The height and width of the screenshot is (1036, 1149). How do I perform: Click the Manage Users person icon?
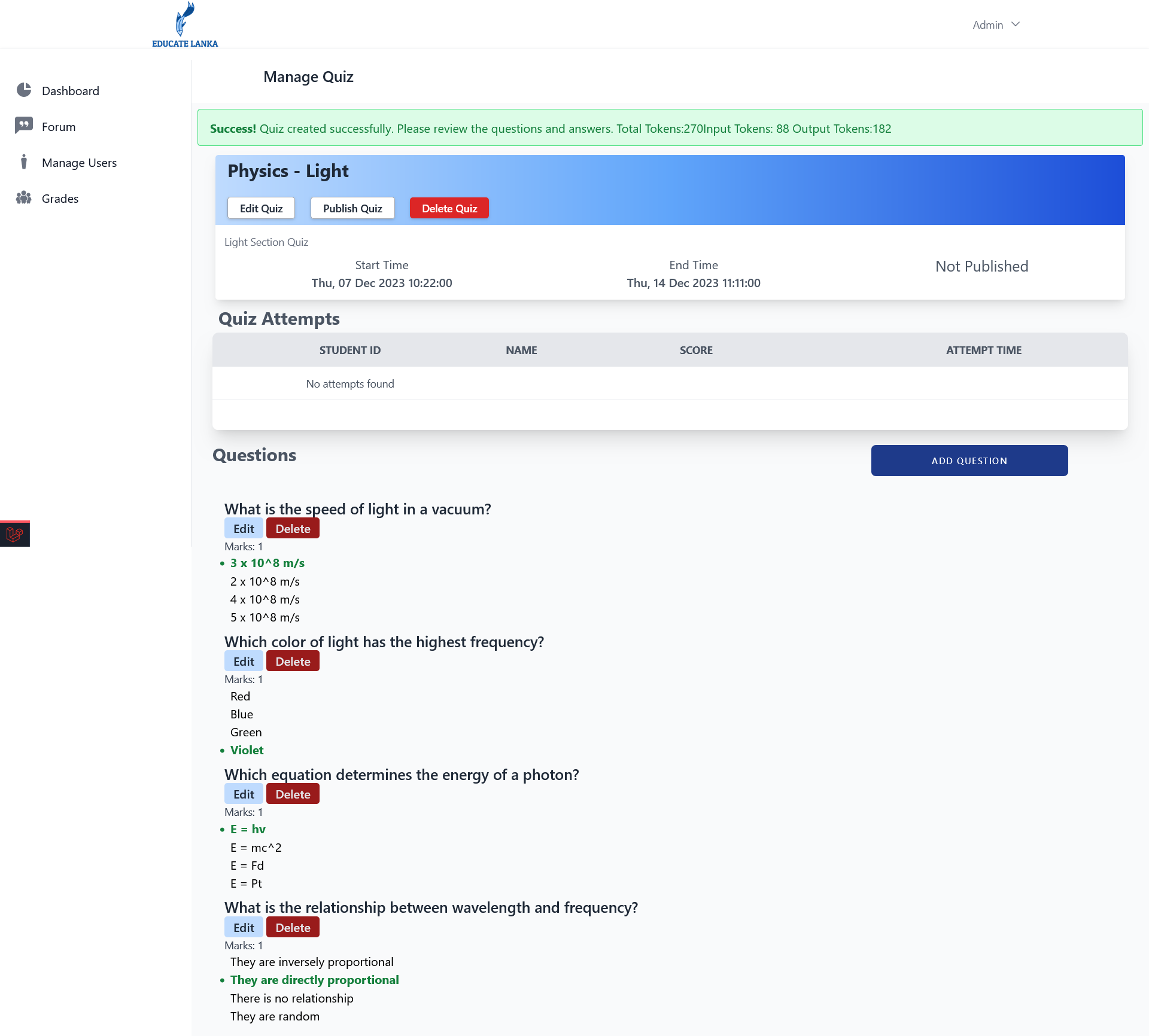click(24, 162)
